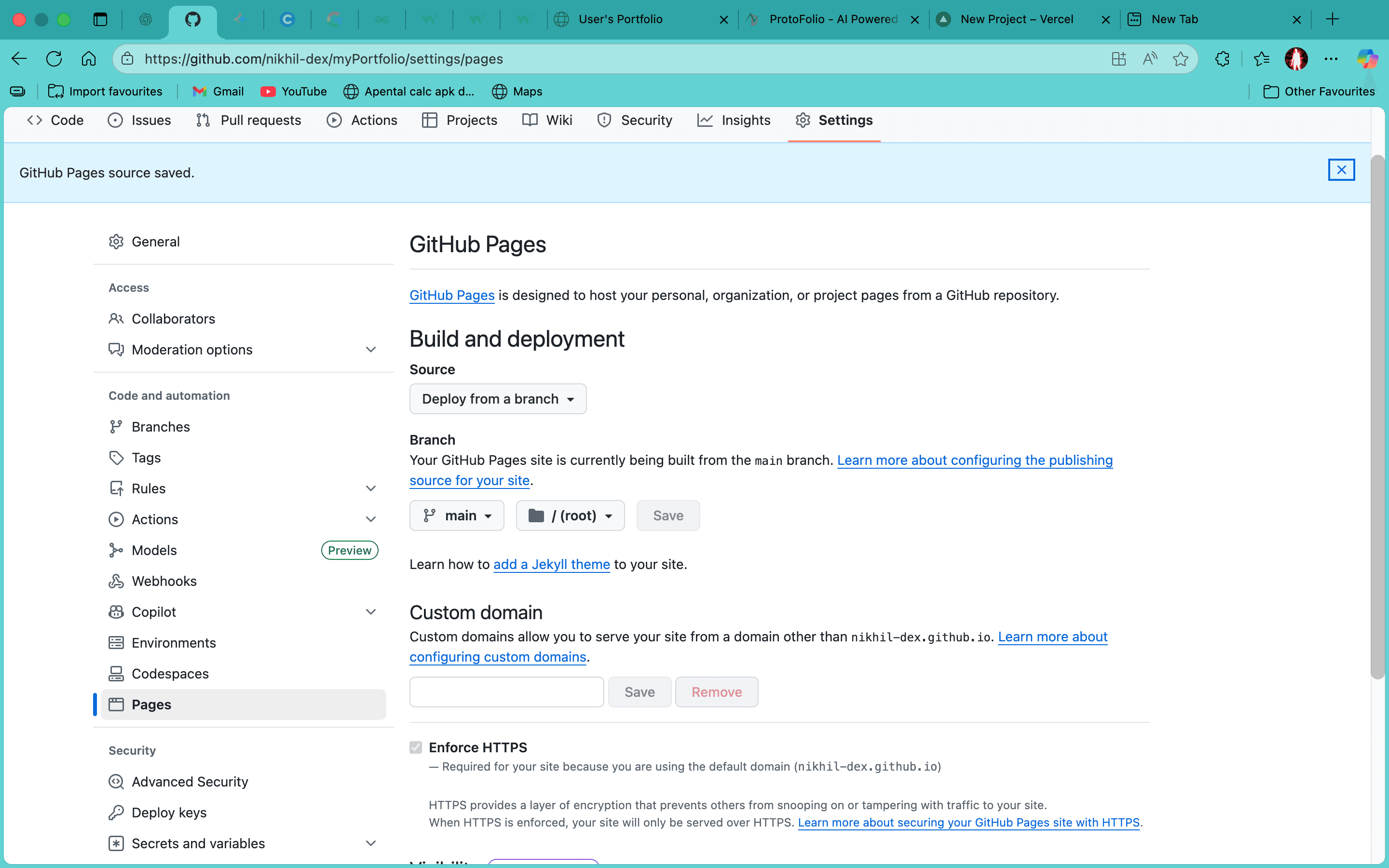Select Pages in the settings sidebar
Viewport: 1389px width, 868px height.
[x=244, y=705]
